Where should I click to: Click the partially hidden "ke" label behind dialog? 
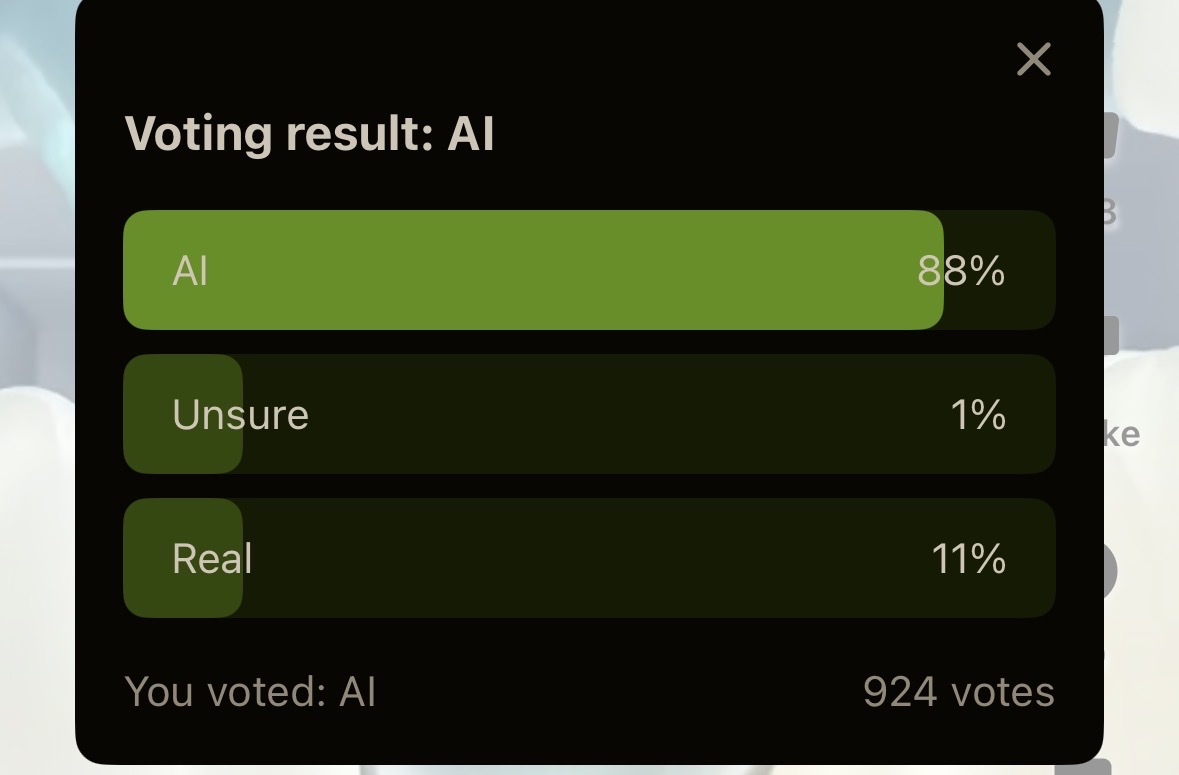pos(1122,434)
